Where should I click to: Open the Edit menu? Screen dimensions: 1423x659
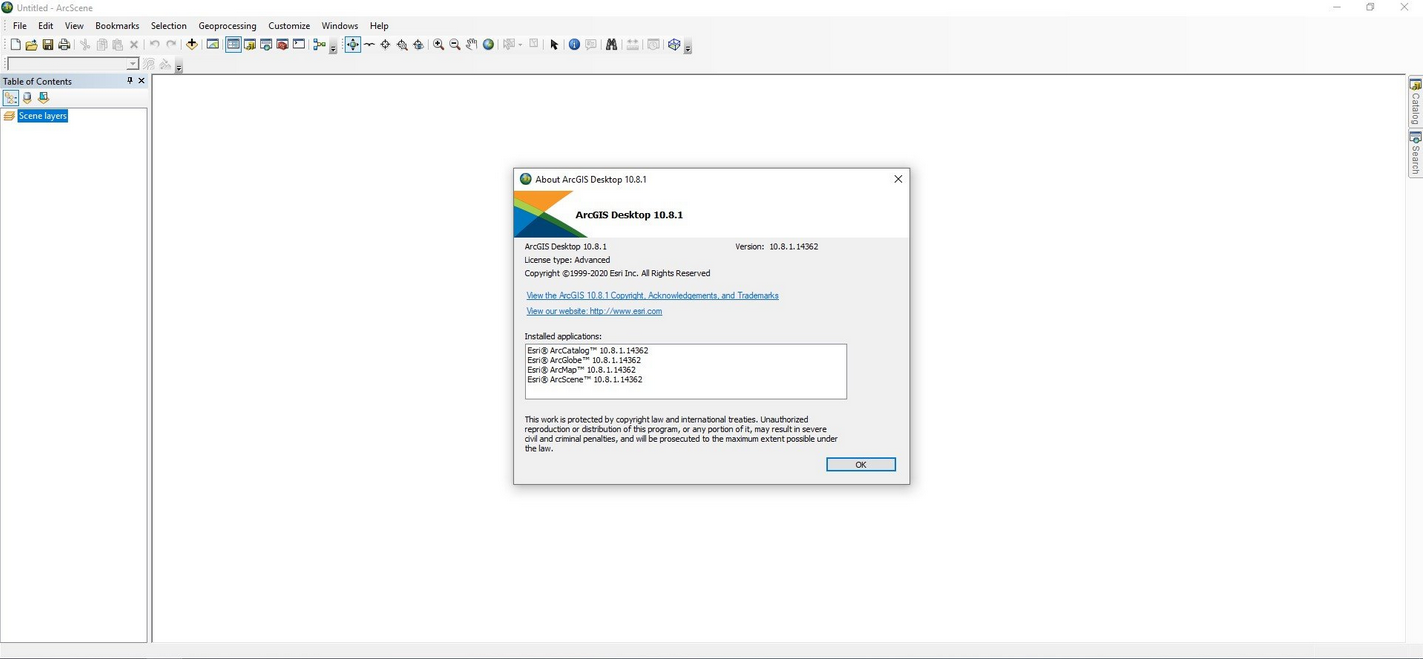click(46, 26)
